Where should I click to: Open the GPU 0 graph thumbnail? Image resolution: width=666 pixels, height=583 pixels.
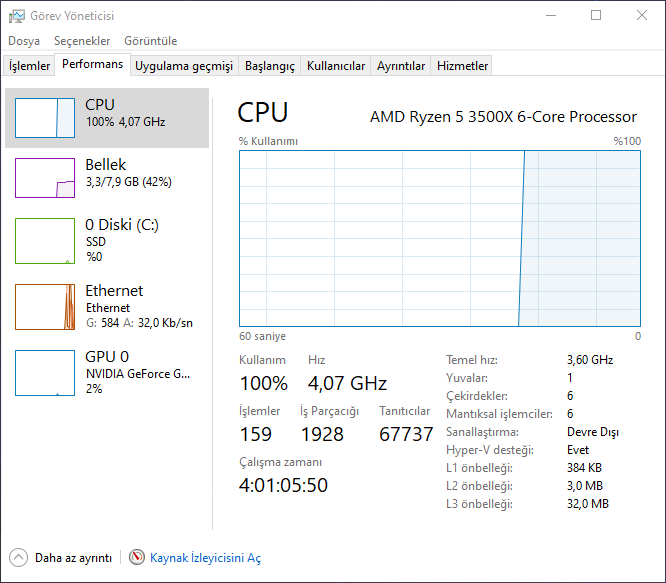45,372
